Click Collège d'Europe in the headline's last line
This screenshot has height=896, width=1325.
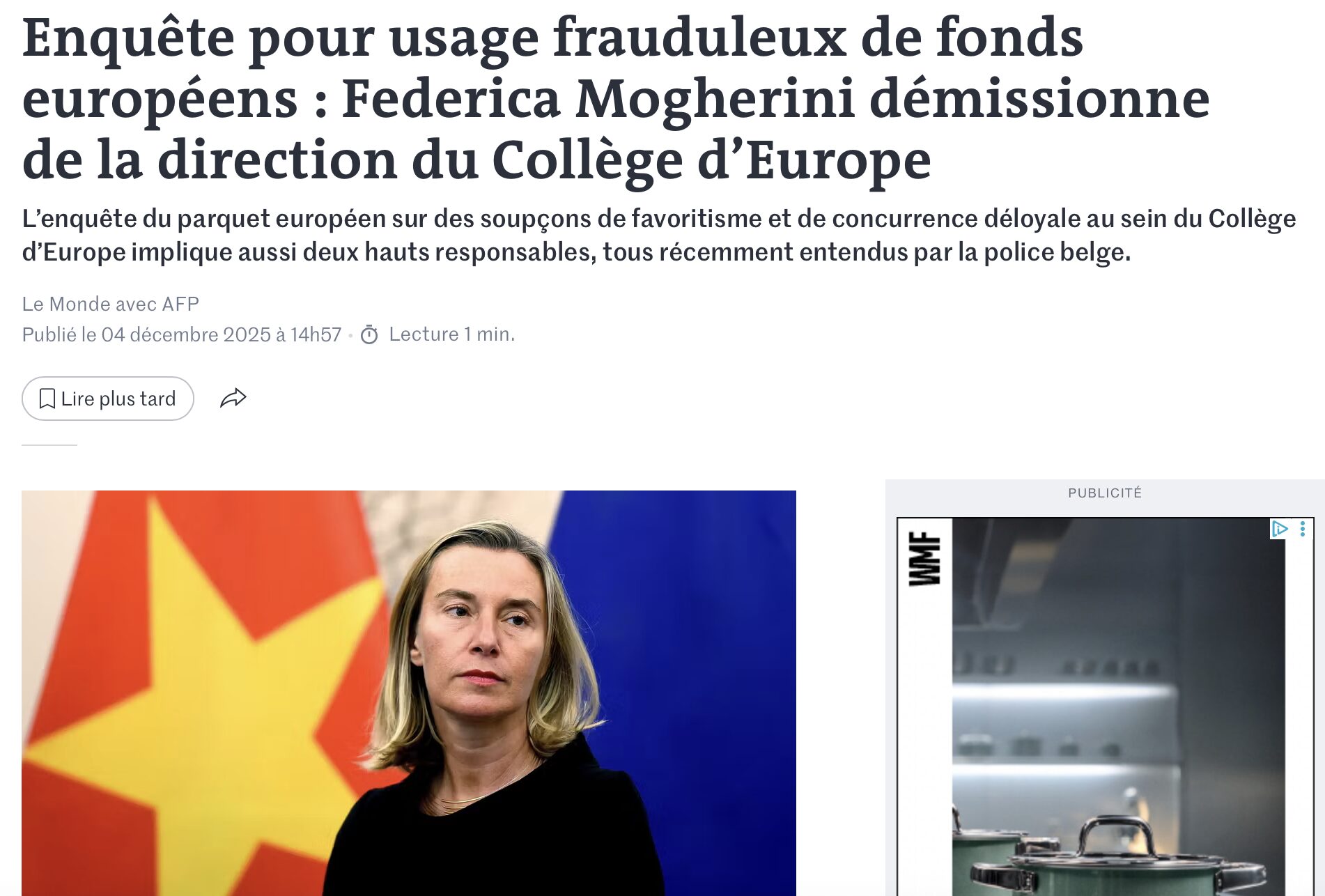[x=711, y=160]
